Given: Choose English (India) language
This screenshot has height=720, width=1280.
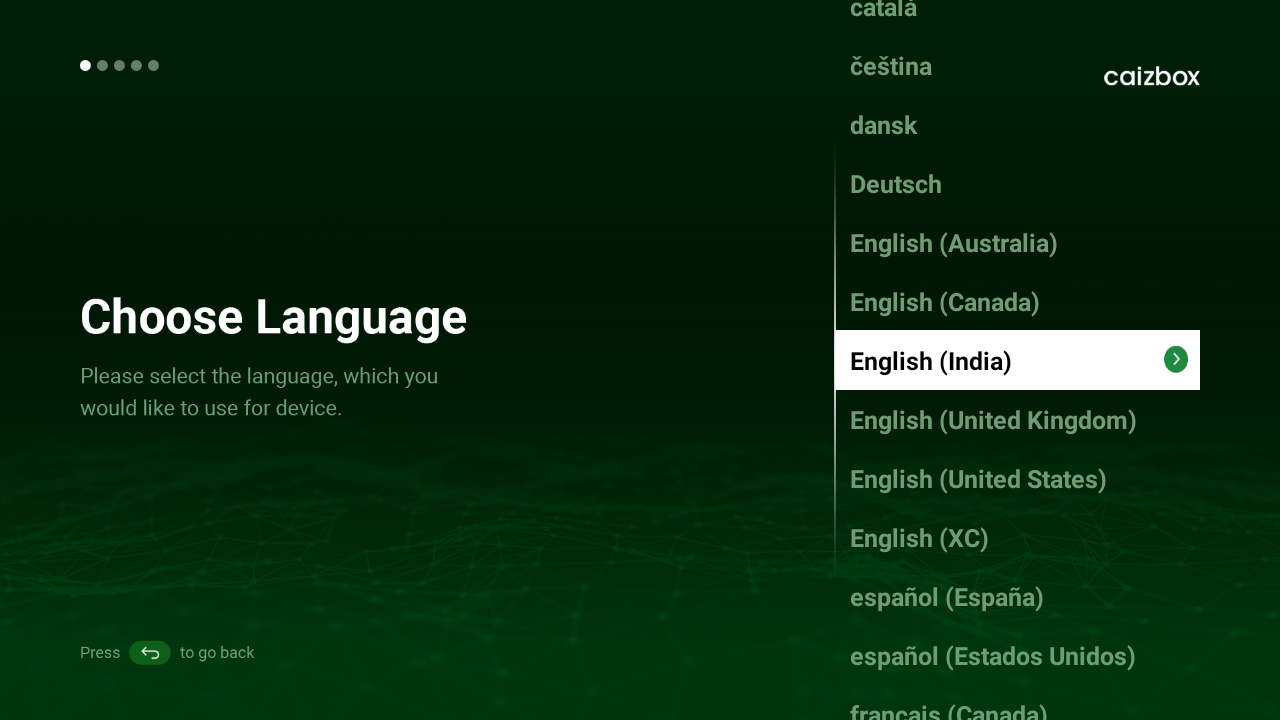Looking at the screenshot, I should (931, 361).
